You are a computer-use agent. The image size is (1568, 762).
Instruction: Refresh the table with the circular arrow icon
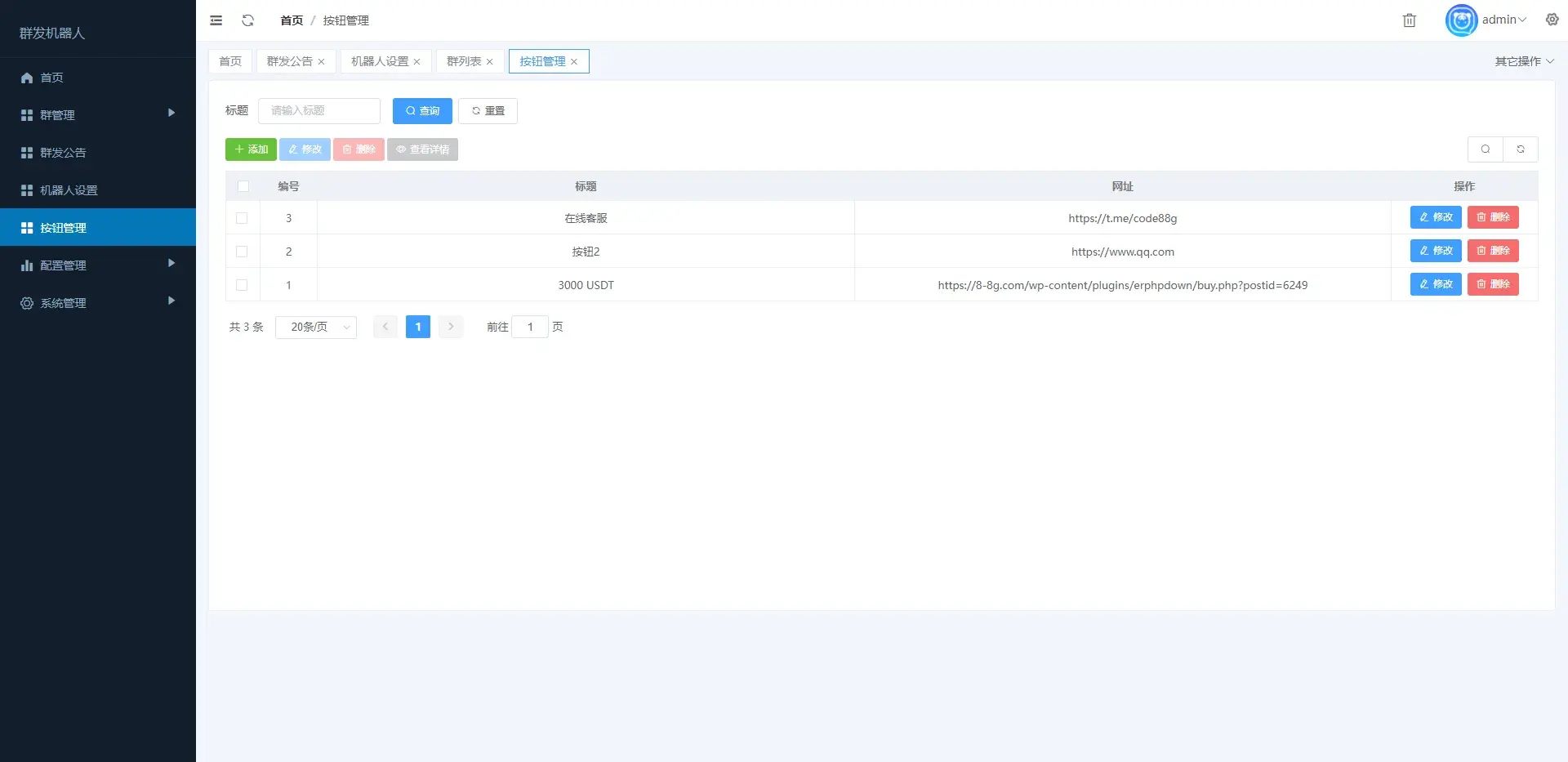1521,149
